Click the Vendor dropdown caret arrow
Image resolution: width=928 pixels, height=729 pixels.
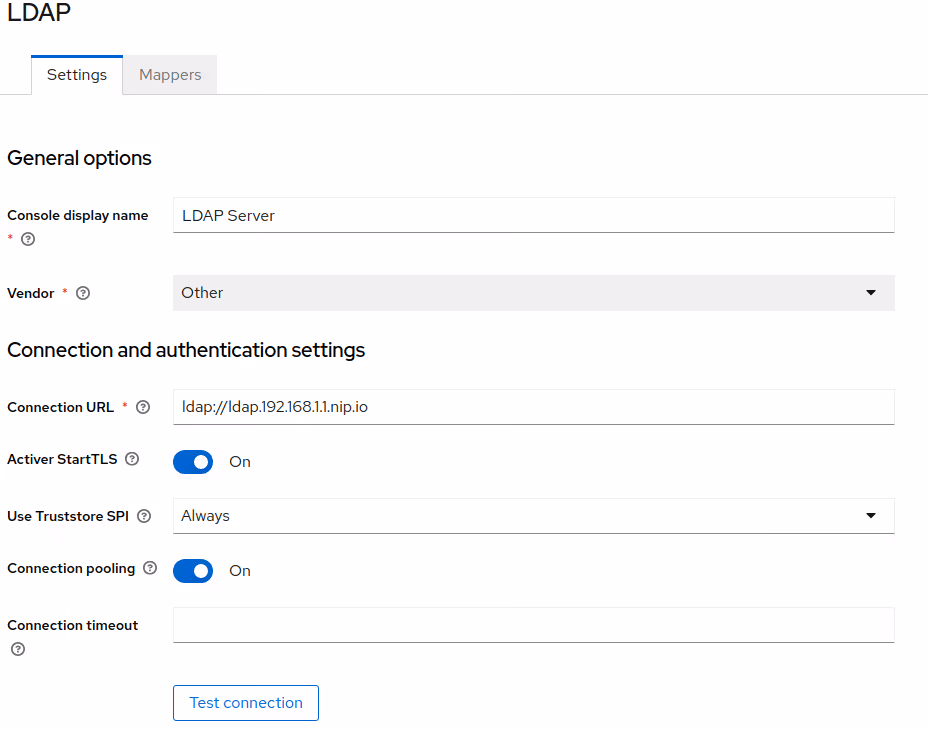pos(870,293)
